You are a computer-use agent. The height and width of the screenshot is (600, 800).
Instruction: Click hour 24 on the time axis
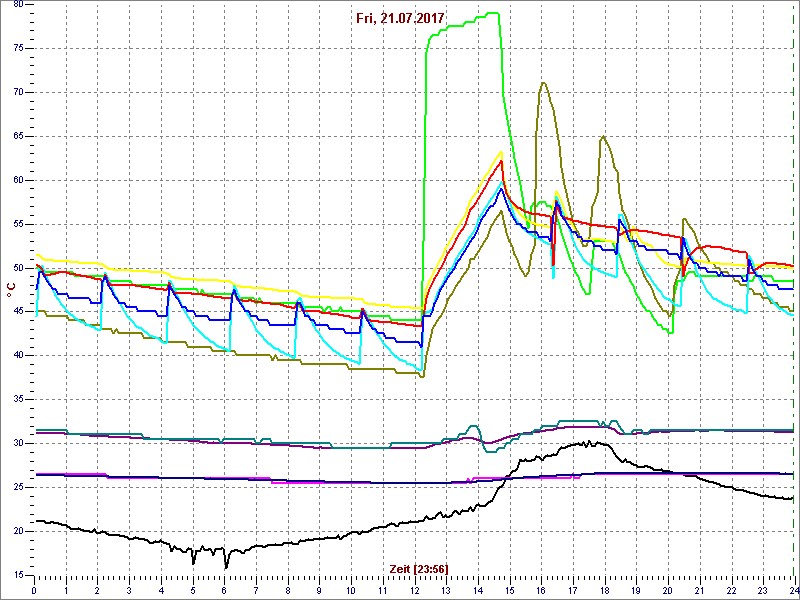(x=793, y=589)
